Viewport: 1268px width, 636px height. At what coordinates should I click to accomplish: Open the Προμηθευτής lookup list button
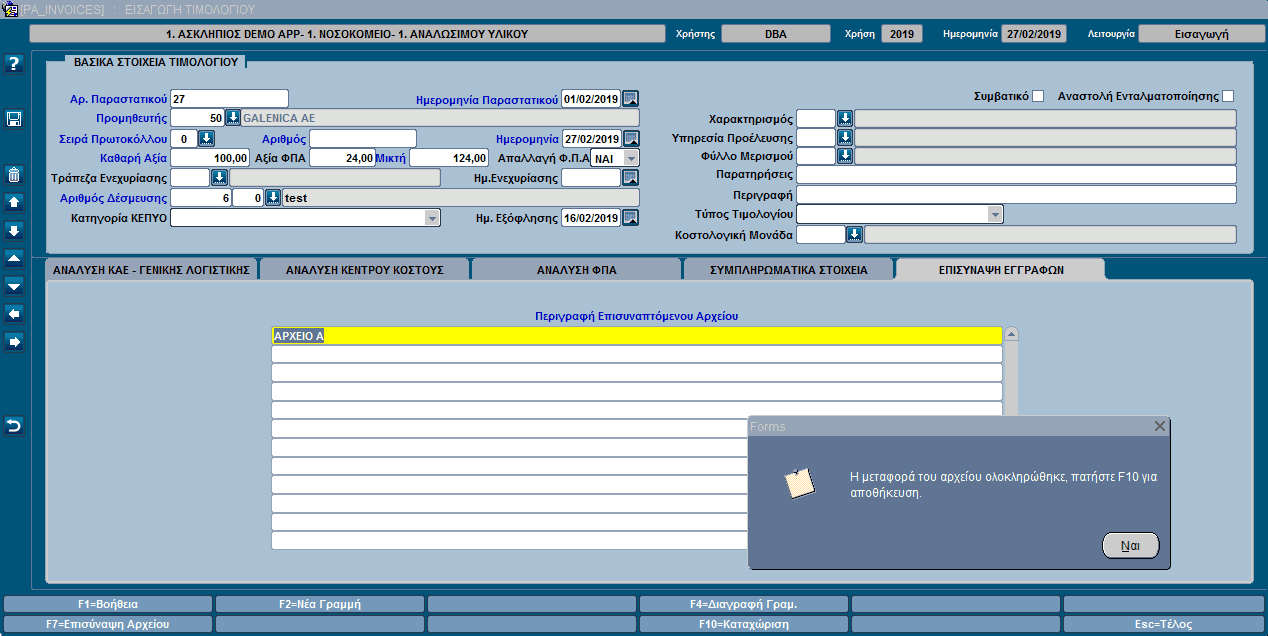point(233,118)
